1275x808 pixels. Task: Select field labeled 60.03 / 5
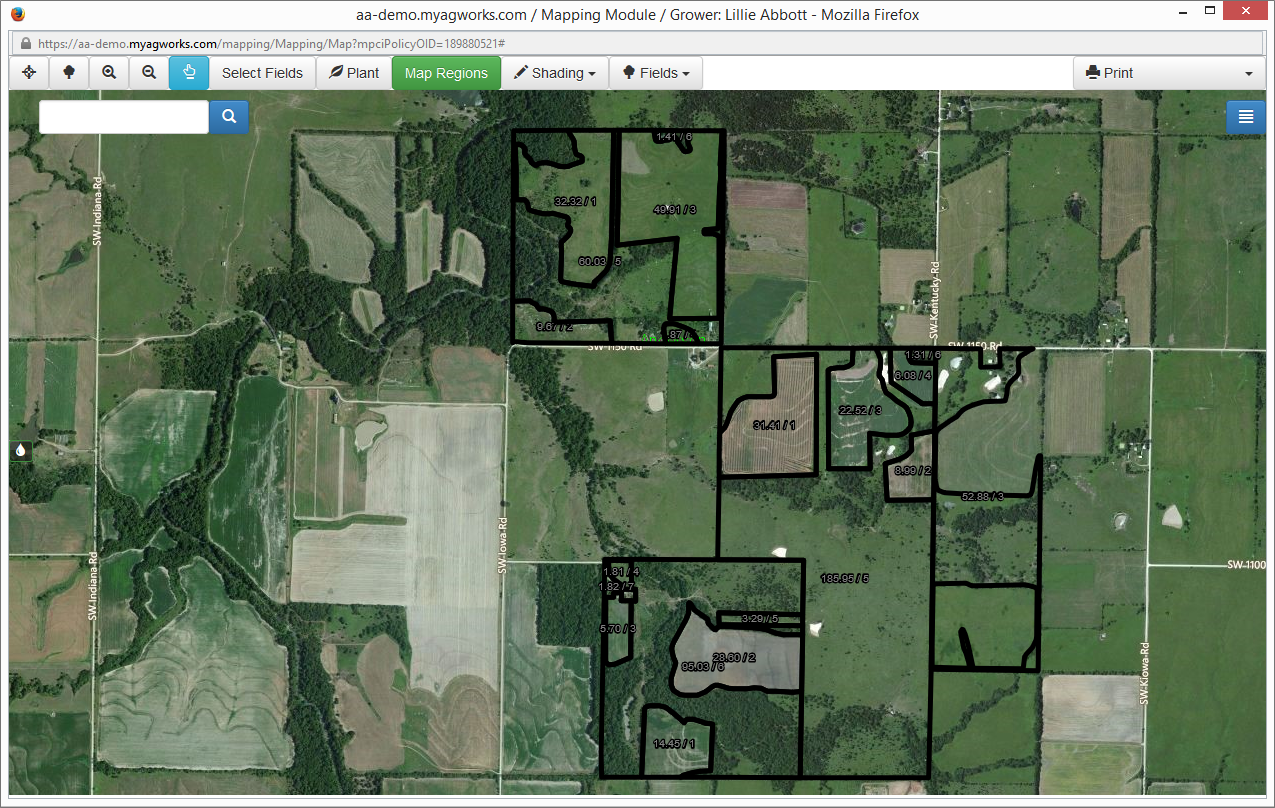600,261
